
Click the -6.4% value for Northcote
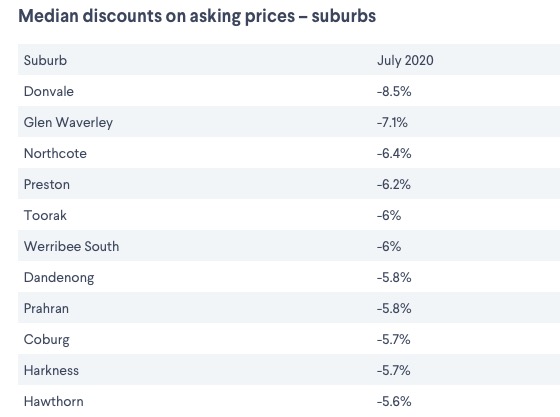pyautogui.click(x=394, y=154)
